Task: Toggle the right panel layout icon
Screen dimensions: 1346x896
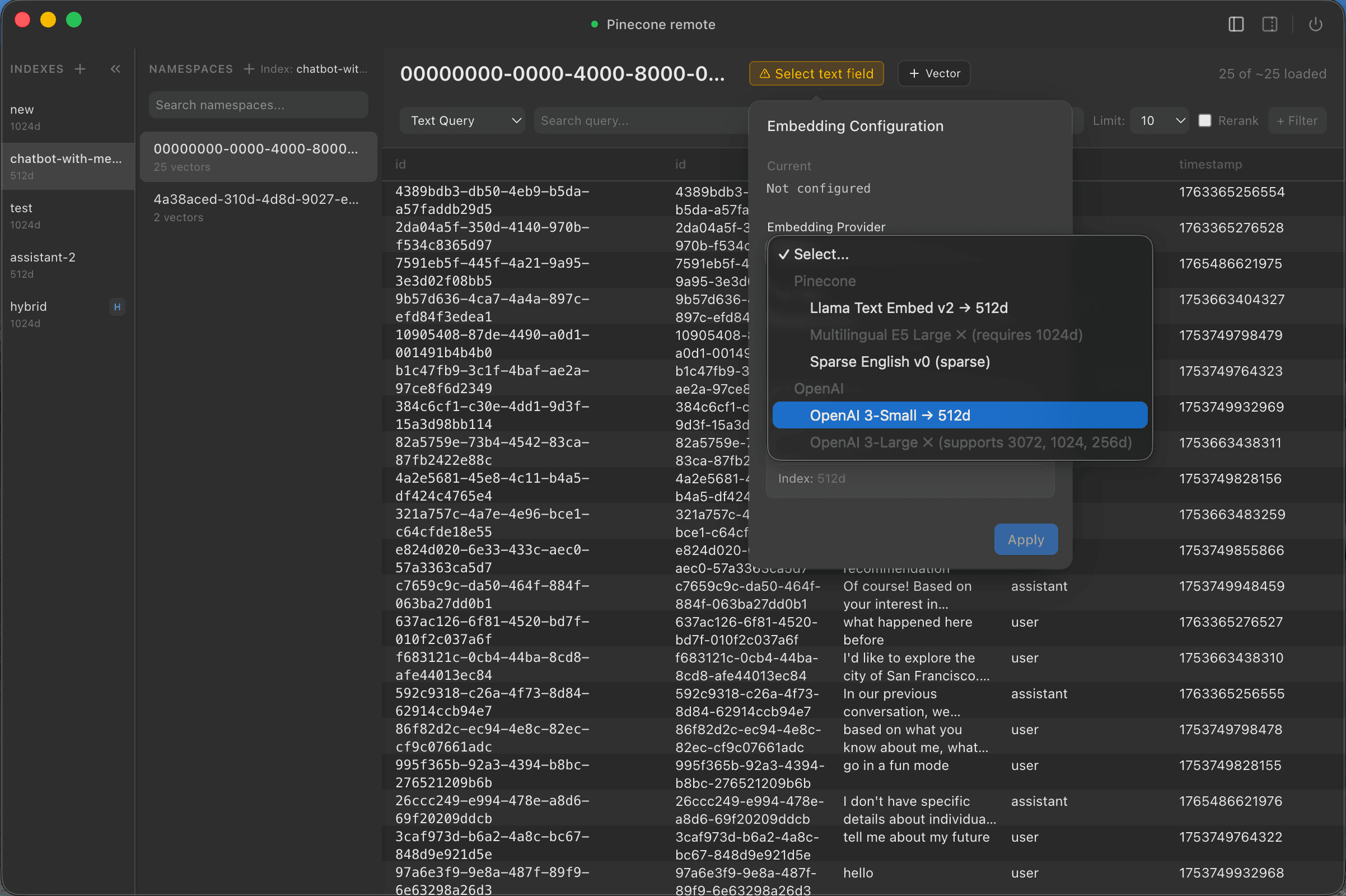Action: [1269, 24]
